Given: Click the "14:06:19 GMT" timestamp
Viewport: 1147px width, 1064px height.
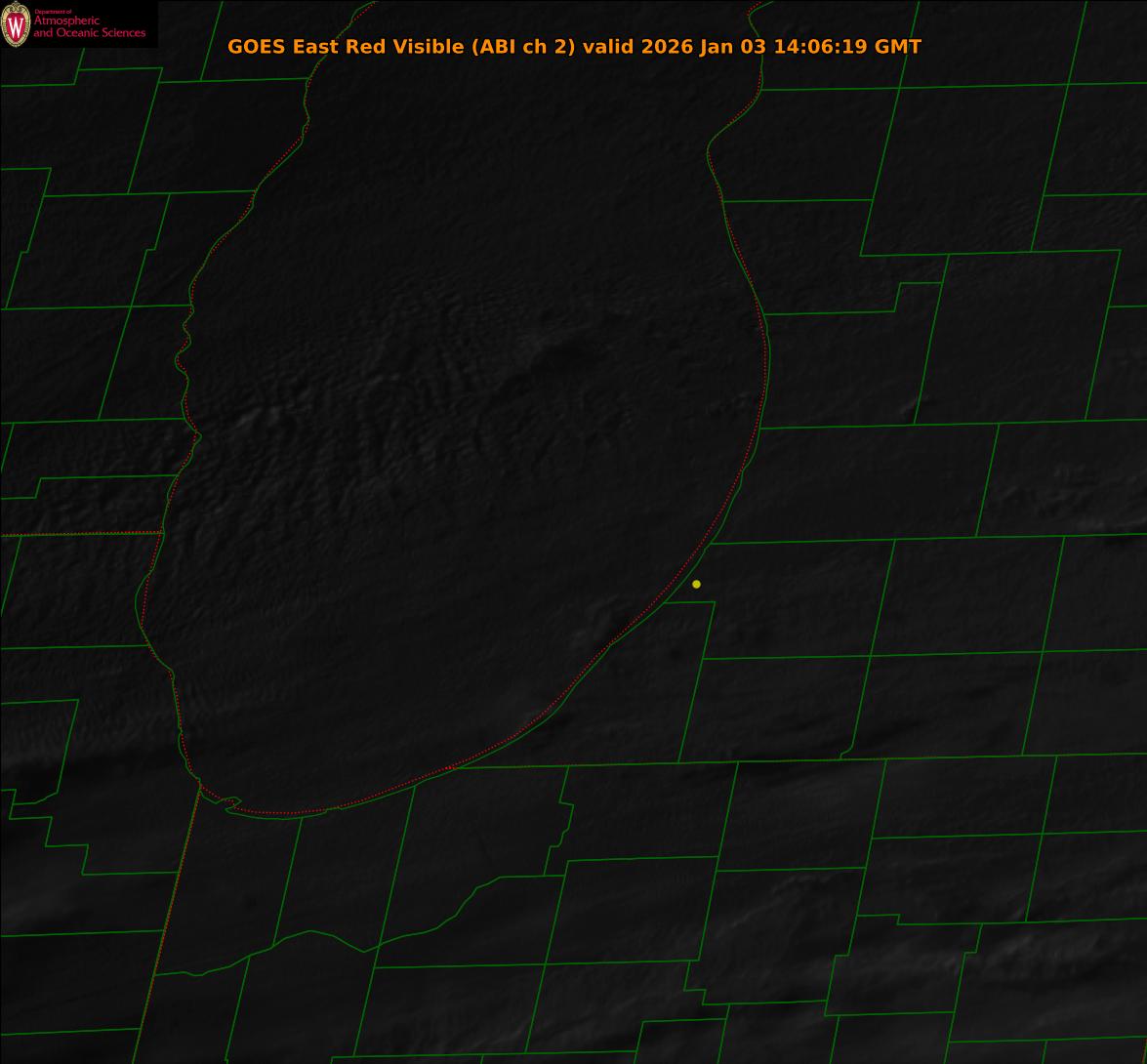Looking at the screenshot, I should point(847,47).
